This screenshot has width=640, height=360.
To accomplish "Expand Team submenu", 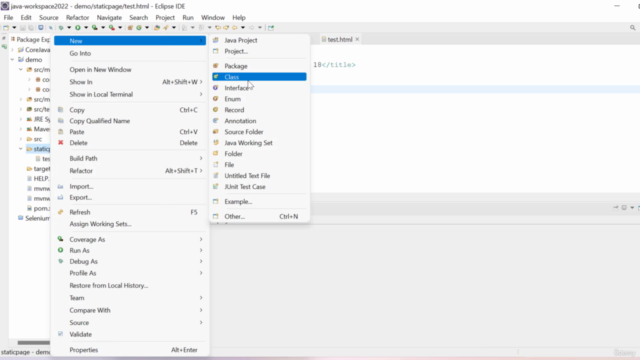I will [201, 298].
